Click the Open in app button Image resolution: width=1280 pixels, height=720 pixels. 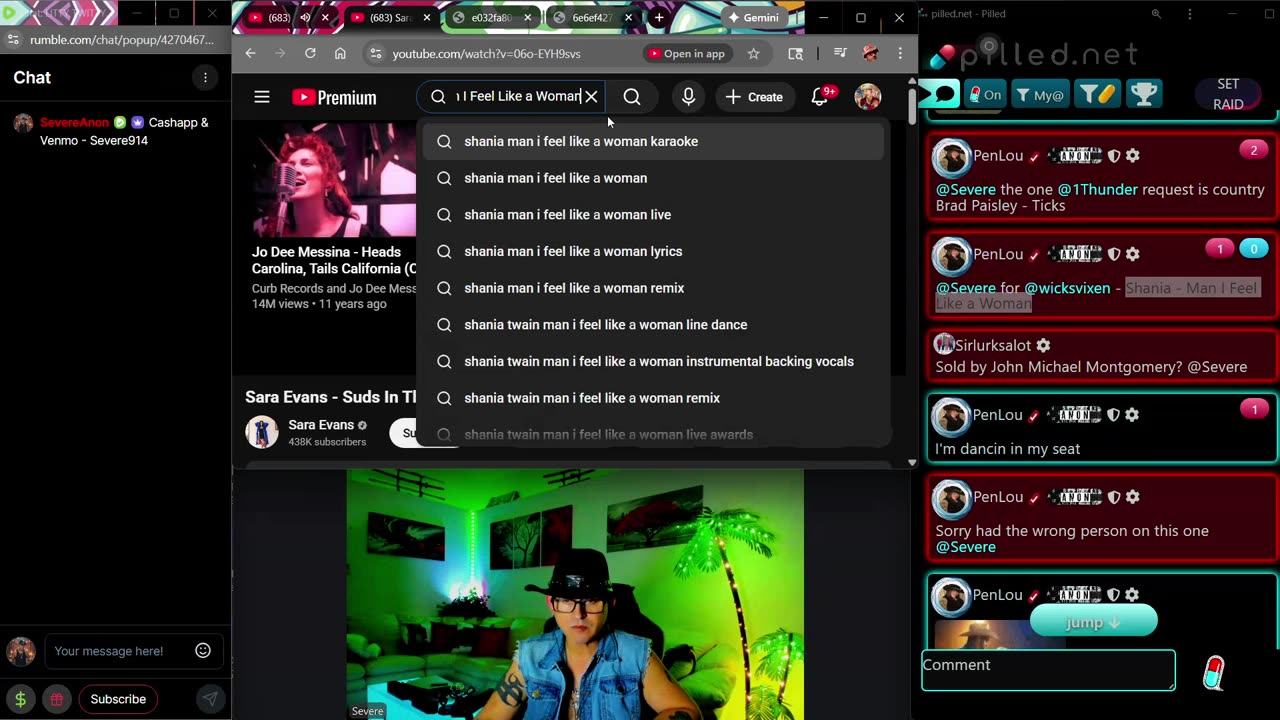click(x=686, y=54)
